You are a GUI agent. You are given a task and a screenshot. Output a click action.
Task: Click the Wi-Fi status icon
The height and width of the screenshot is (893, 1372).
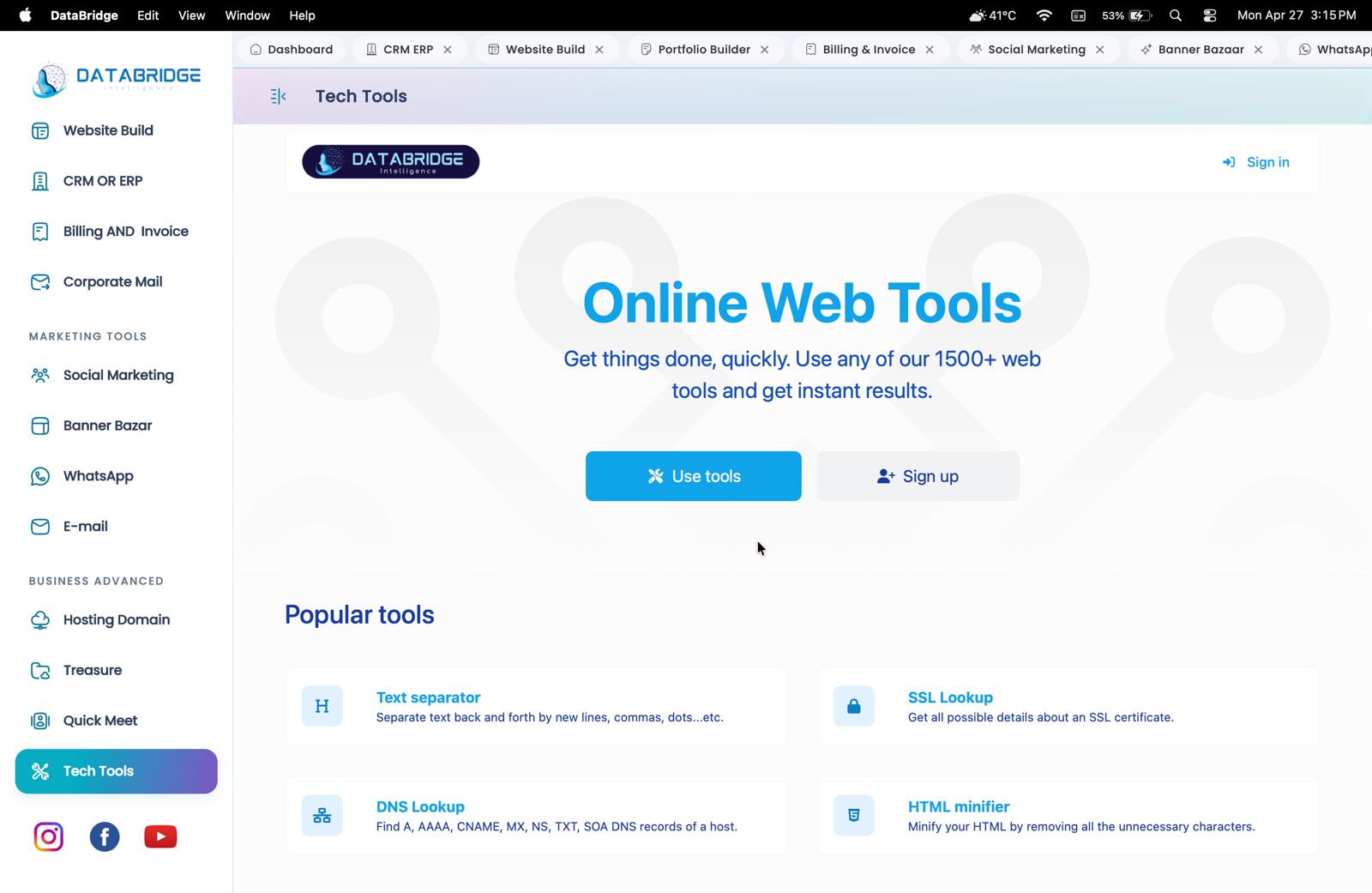point(1044,15)
